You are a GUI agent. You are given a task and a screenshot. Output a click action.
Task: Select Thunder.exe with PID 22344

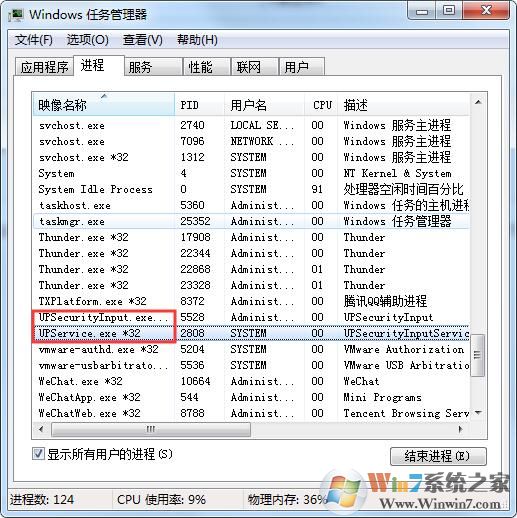pos(251,253)
